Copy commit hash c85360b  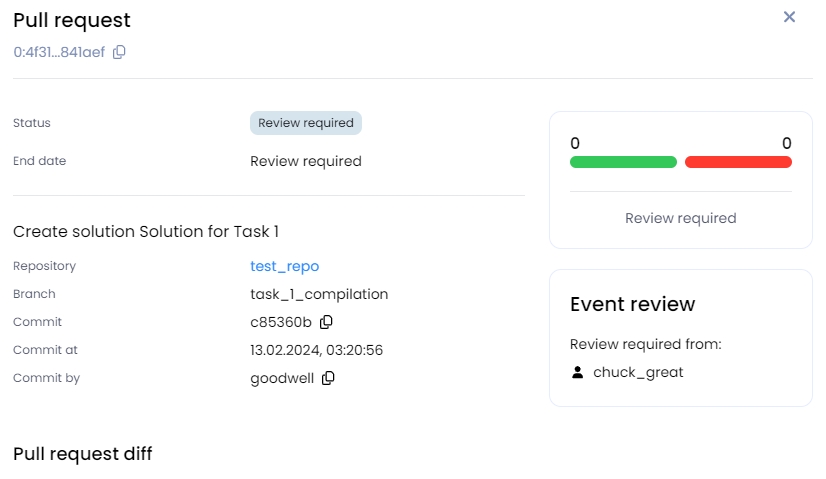(326, 322)
